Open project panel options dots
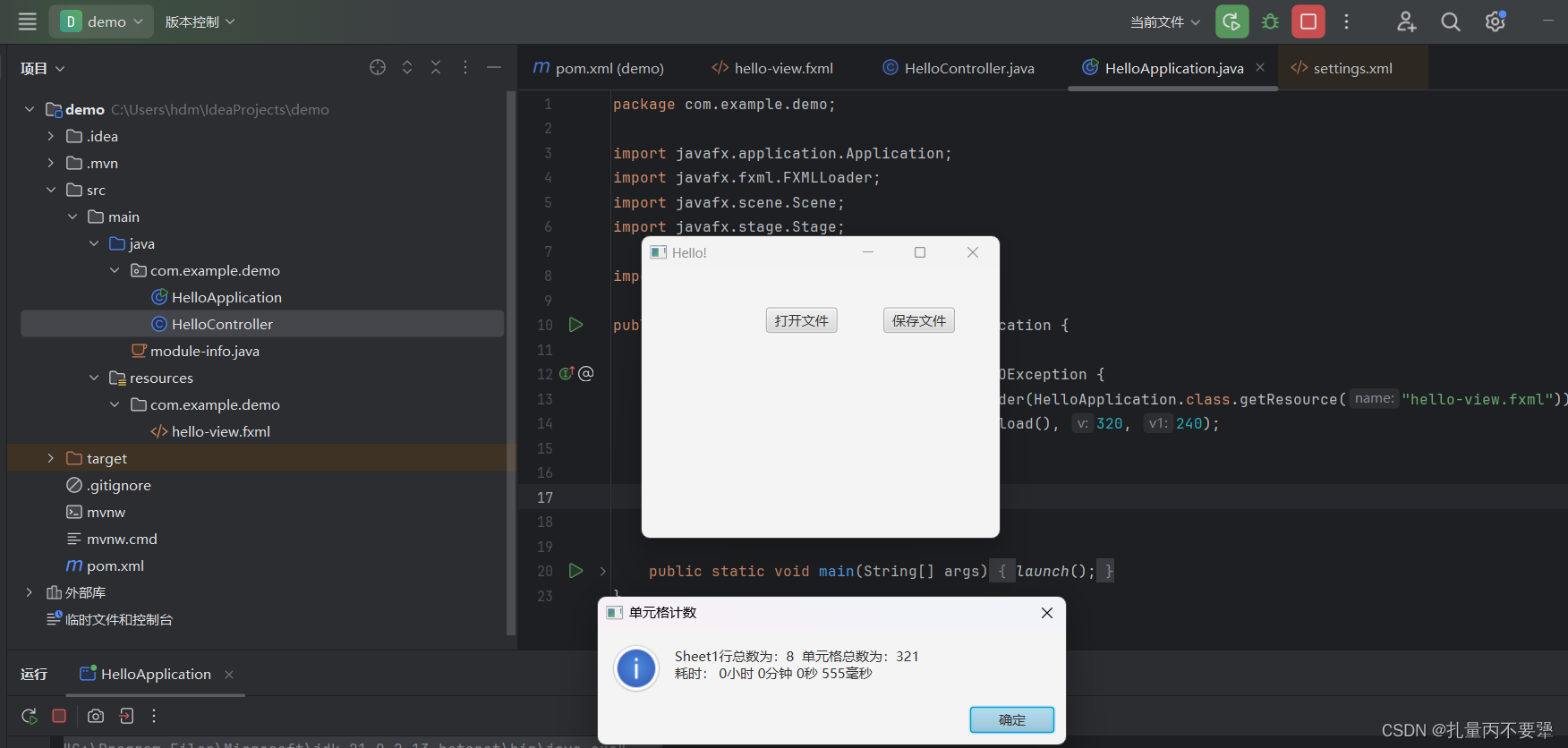The image size is (1568, 748). click(464, 67)
